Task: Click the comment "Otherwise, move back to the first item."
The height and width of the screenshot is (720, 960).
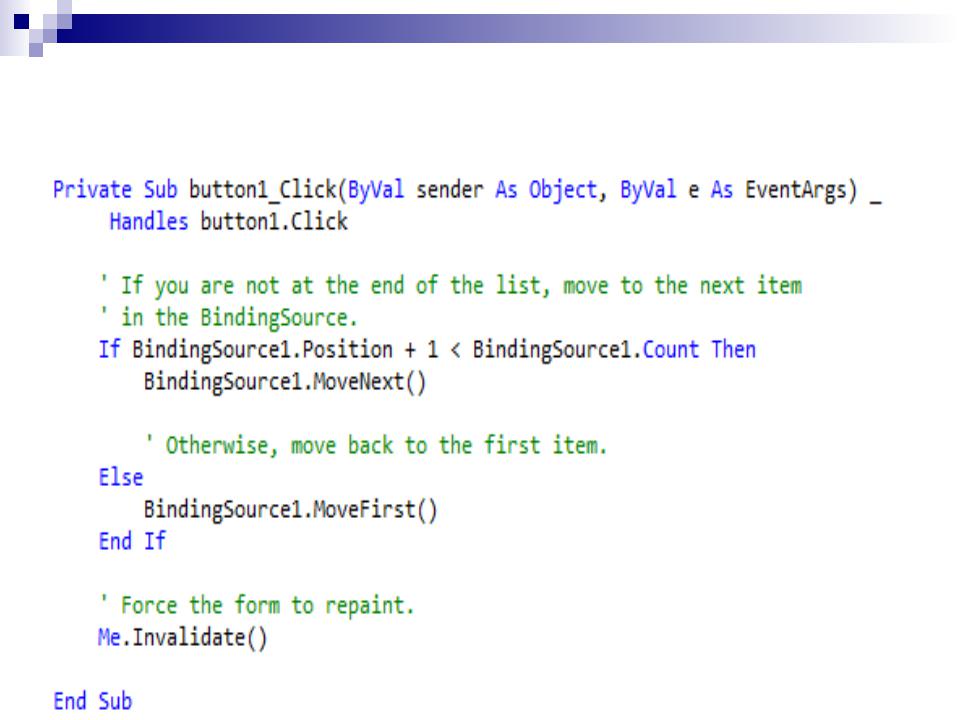Action: click(x=386, y=446)
